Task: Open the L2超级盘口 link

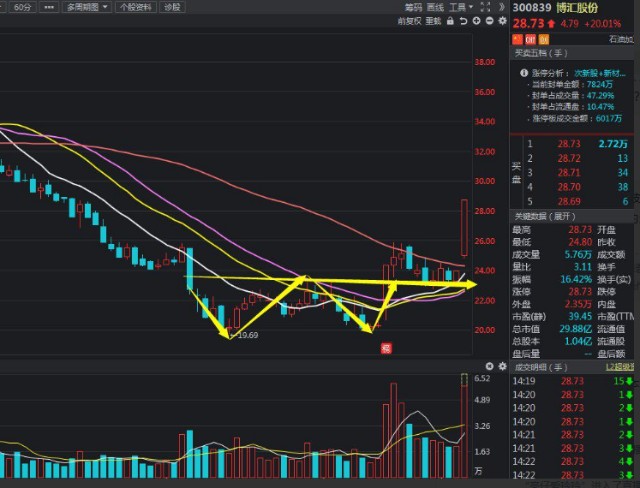Action: click(x=622, y=368)
